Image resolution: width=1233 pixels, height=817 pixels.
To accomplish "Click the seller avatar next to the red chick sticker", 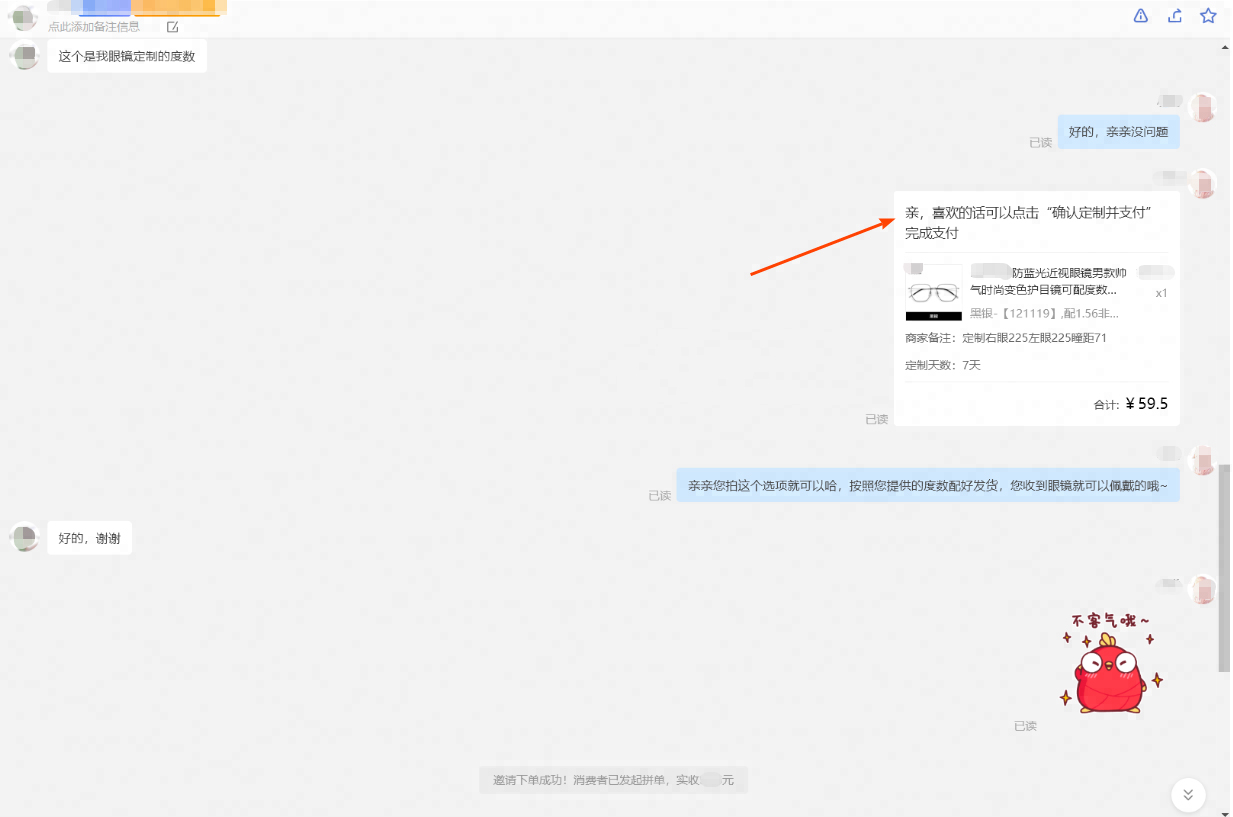I will pos(1203,590).
